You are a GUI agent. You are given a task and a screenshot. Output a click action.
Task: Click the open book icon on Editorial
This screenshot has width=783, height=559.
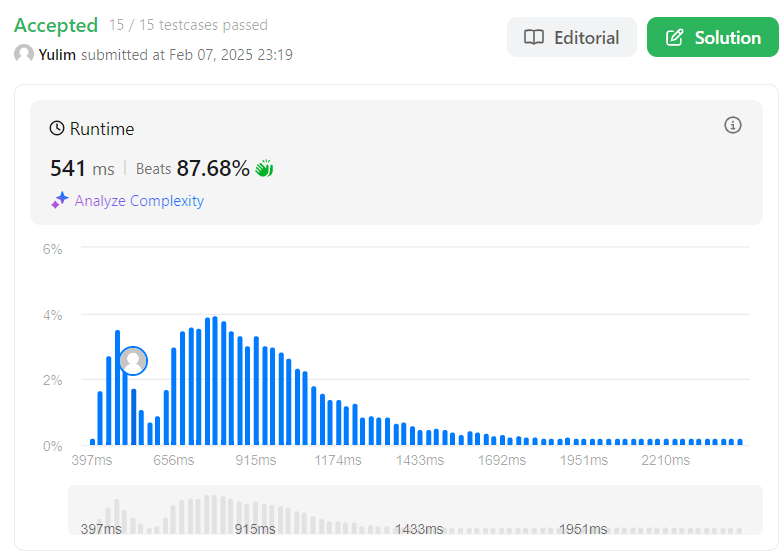(x=534, y=37)
